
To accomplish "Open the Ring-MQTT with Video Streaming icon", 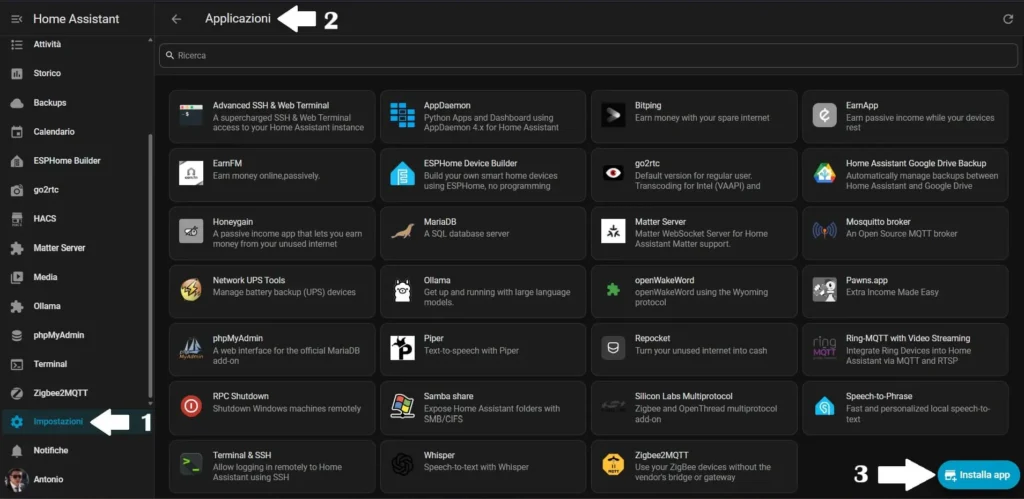I will pos(825,348).
